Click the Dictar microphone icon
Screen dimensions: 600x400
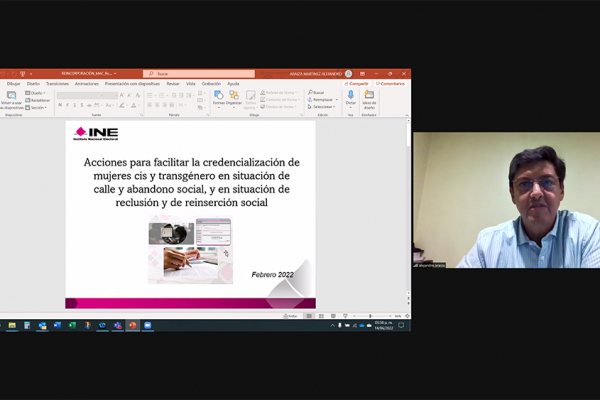[x=351, y=95]
